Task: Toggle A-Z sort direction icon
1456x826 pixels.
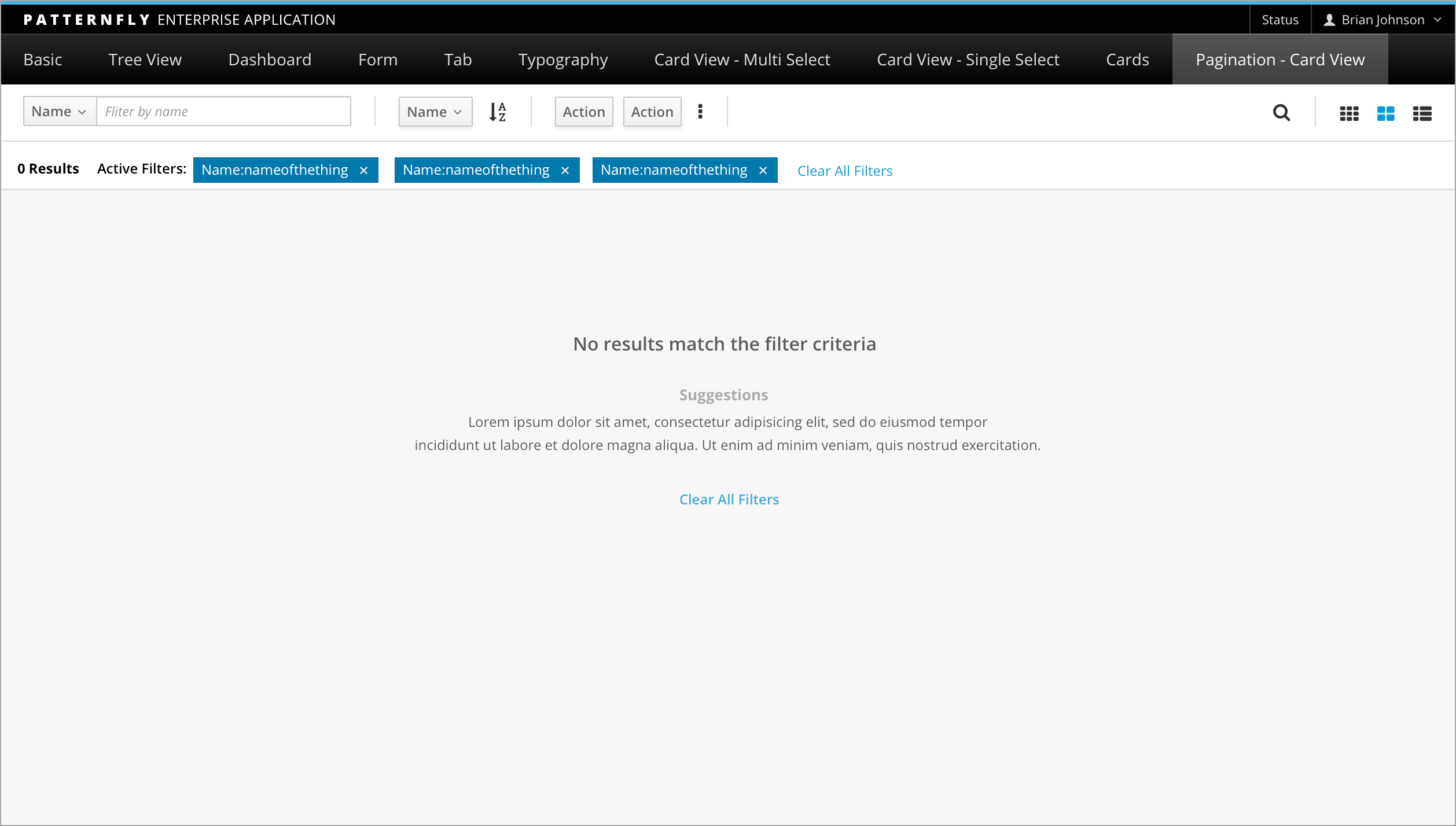Action: (498, 112)
